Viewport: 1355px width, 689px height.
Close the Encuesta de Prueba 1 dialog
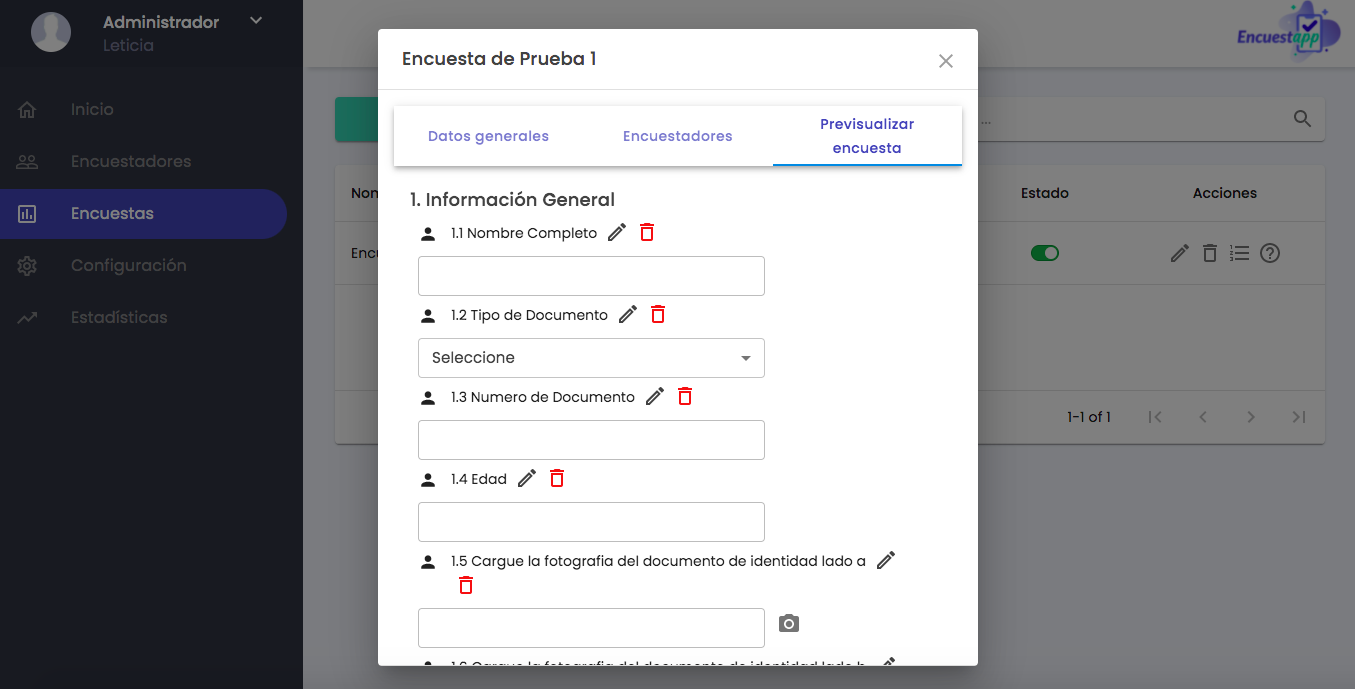[x=946, y=61]
